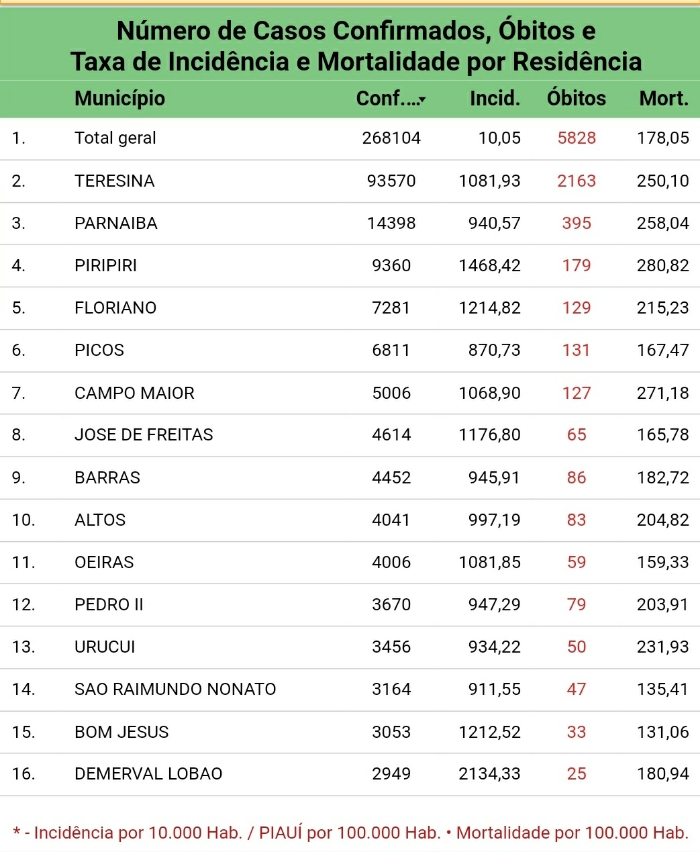Sort by the Incid. column header
Image resolution: width=700 pixels, height=852 pixels.
tap(495, 98)
